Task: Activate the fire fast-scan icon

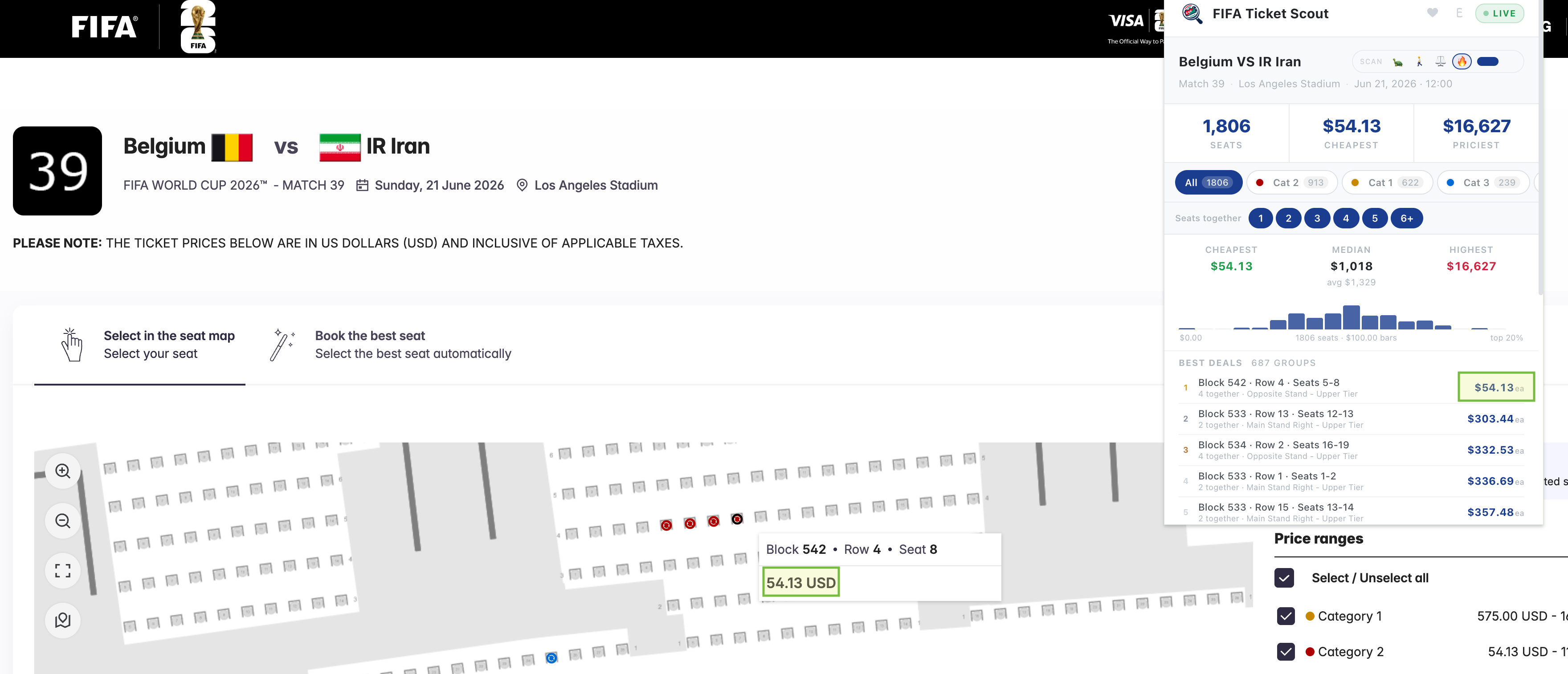Action: click(1462, 61)
